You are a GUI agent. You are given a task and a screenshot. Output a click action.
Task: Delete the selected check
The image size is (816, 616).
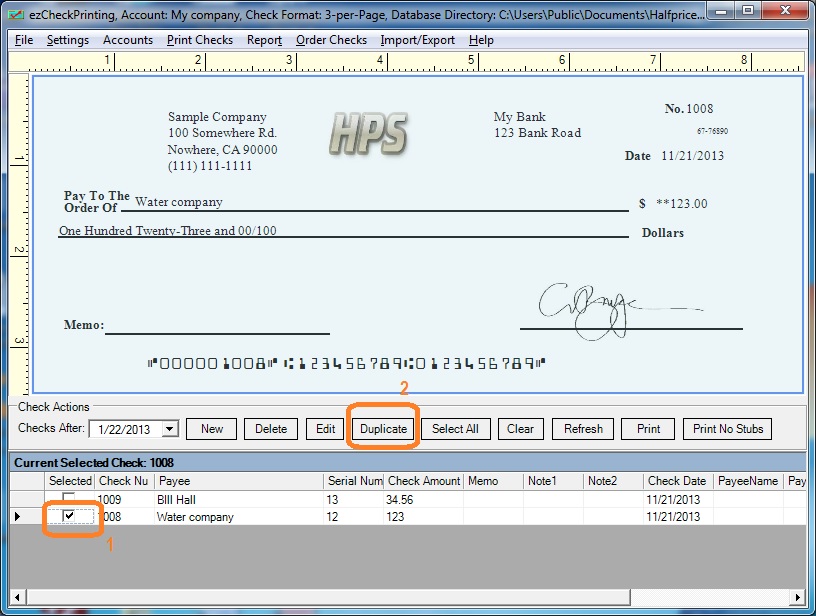(x=271, y=428)
